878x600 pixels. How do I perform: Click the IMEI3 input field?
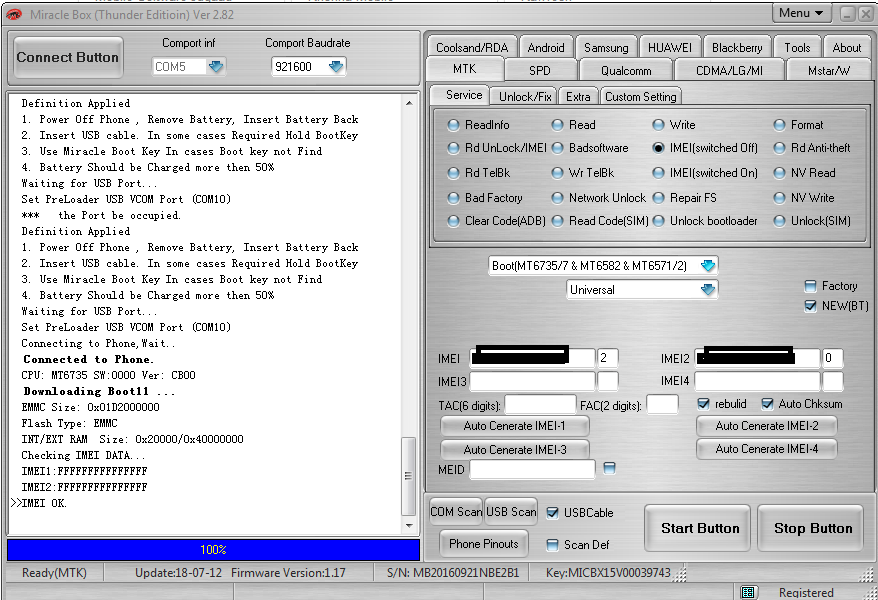(x=533, y=381)
